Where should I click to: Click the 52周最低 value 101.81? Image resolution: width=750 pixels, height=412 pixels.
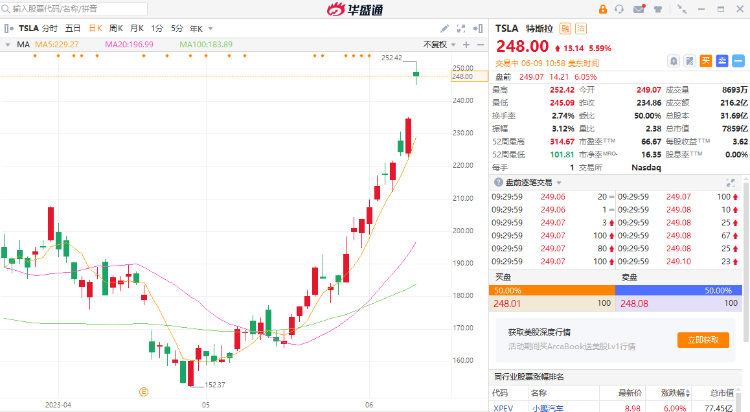click(x=562, y=155)
